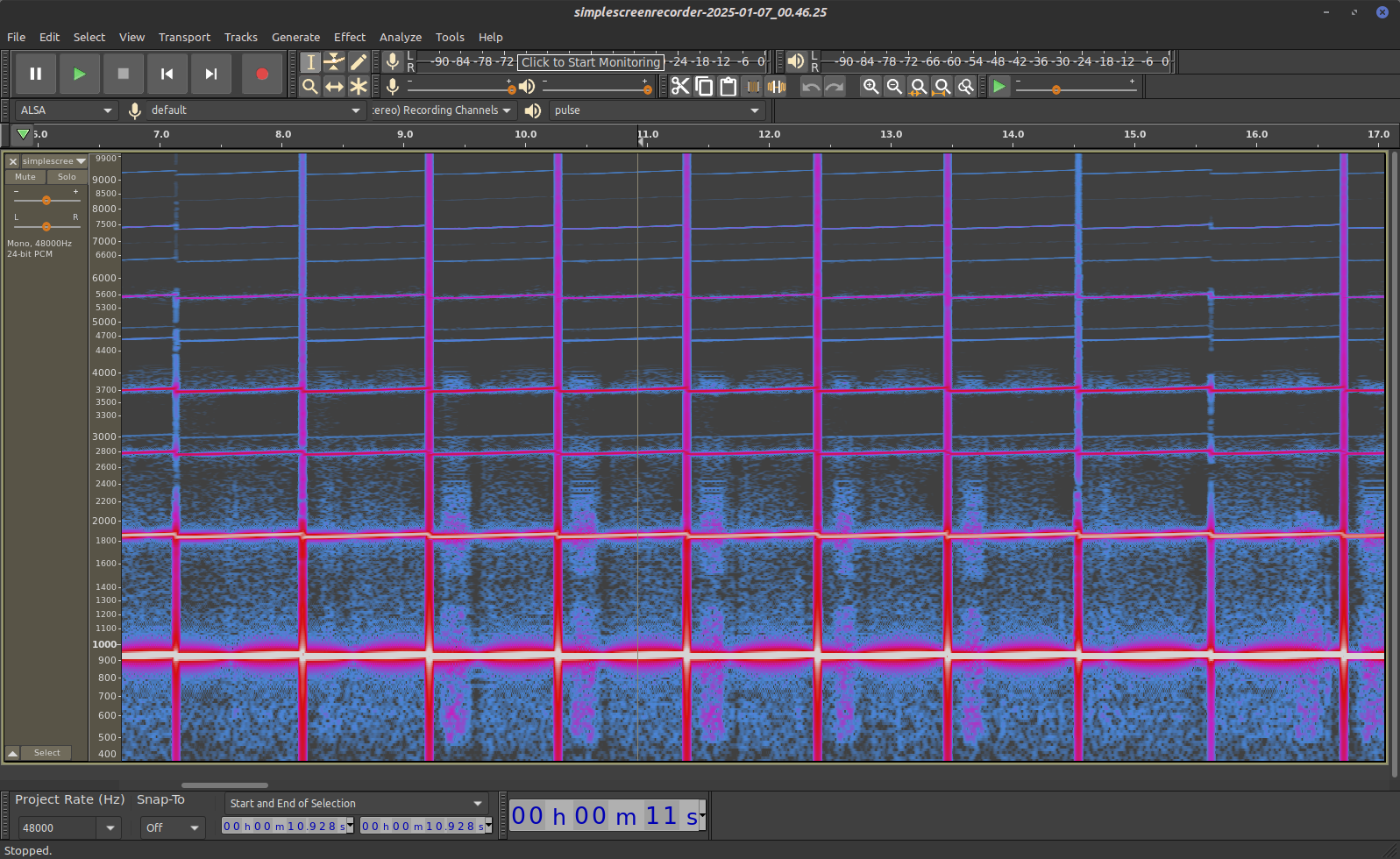Click the Copy icon
The image size is (1400, 859).
point(704,86)
